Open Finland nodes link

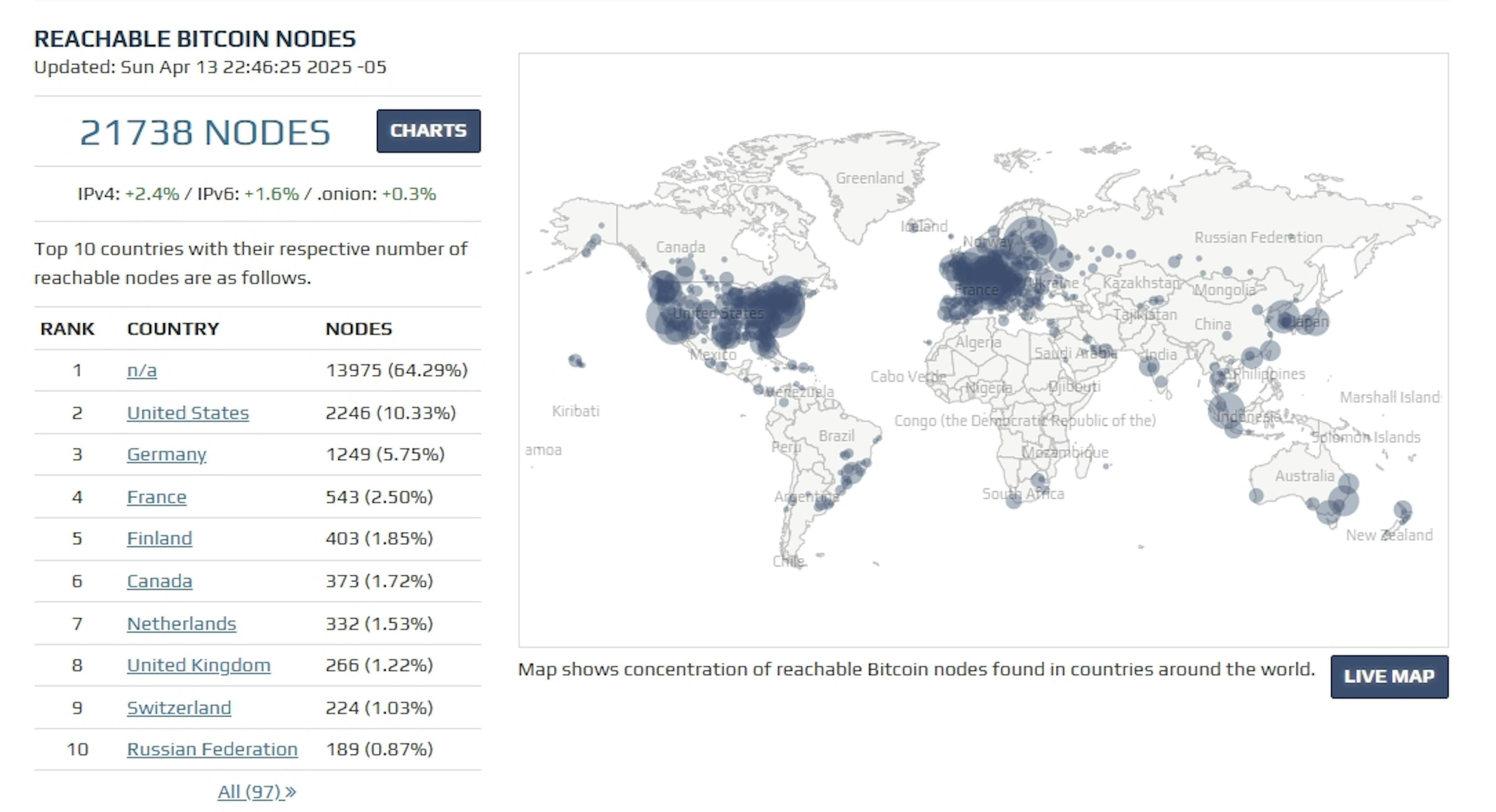point(159,539)
